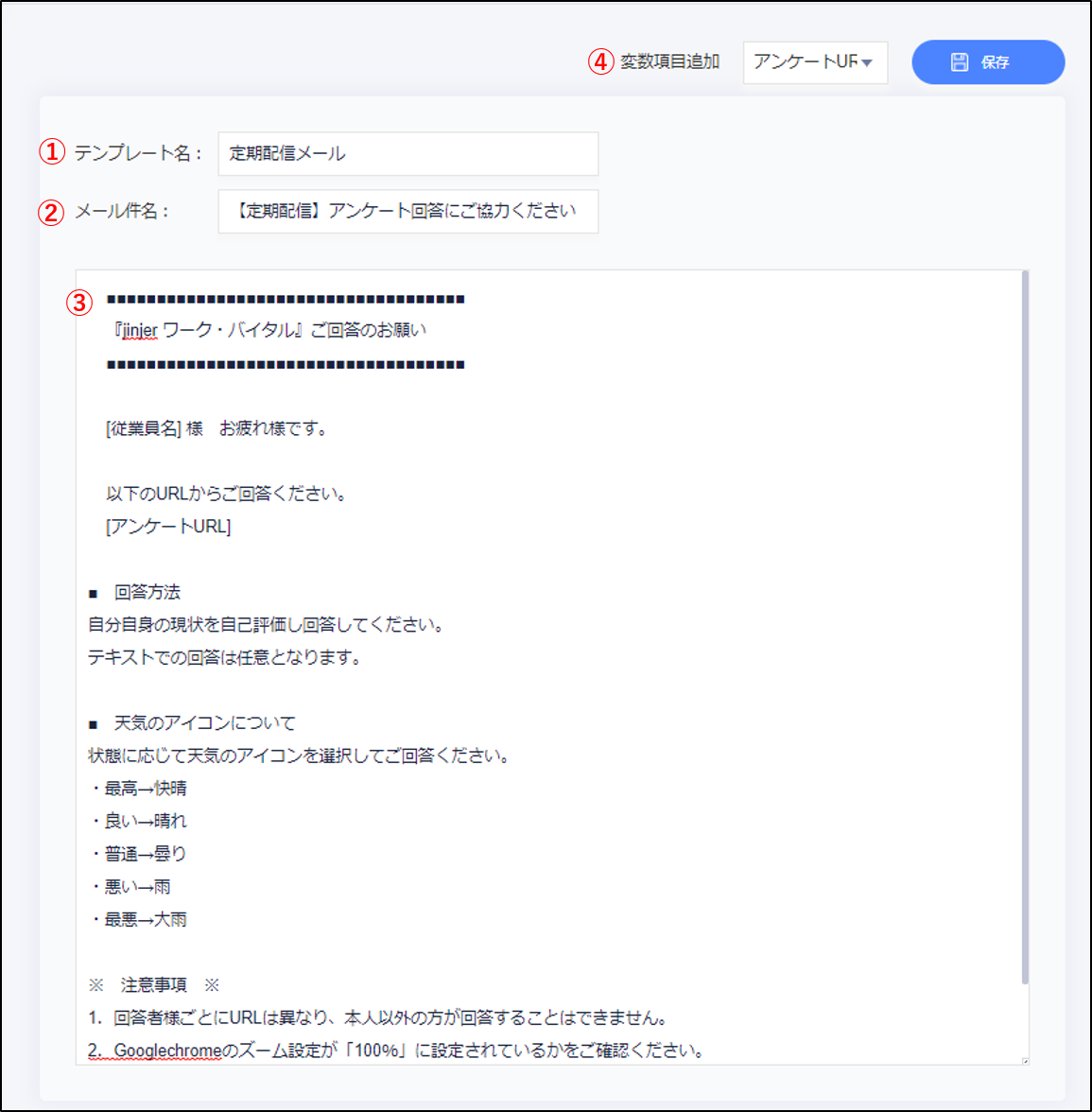
Task: Click the circled number 3 marker
Action: (79, 303)
